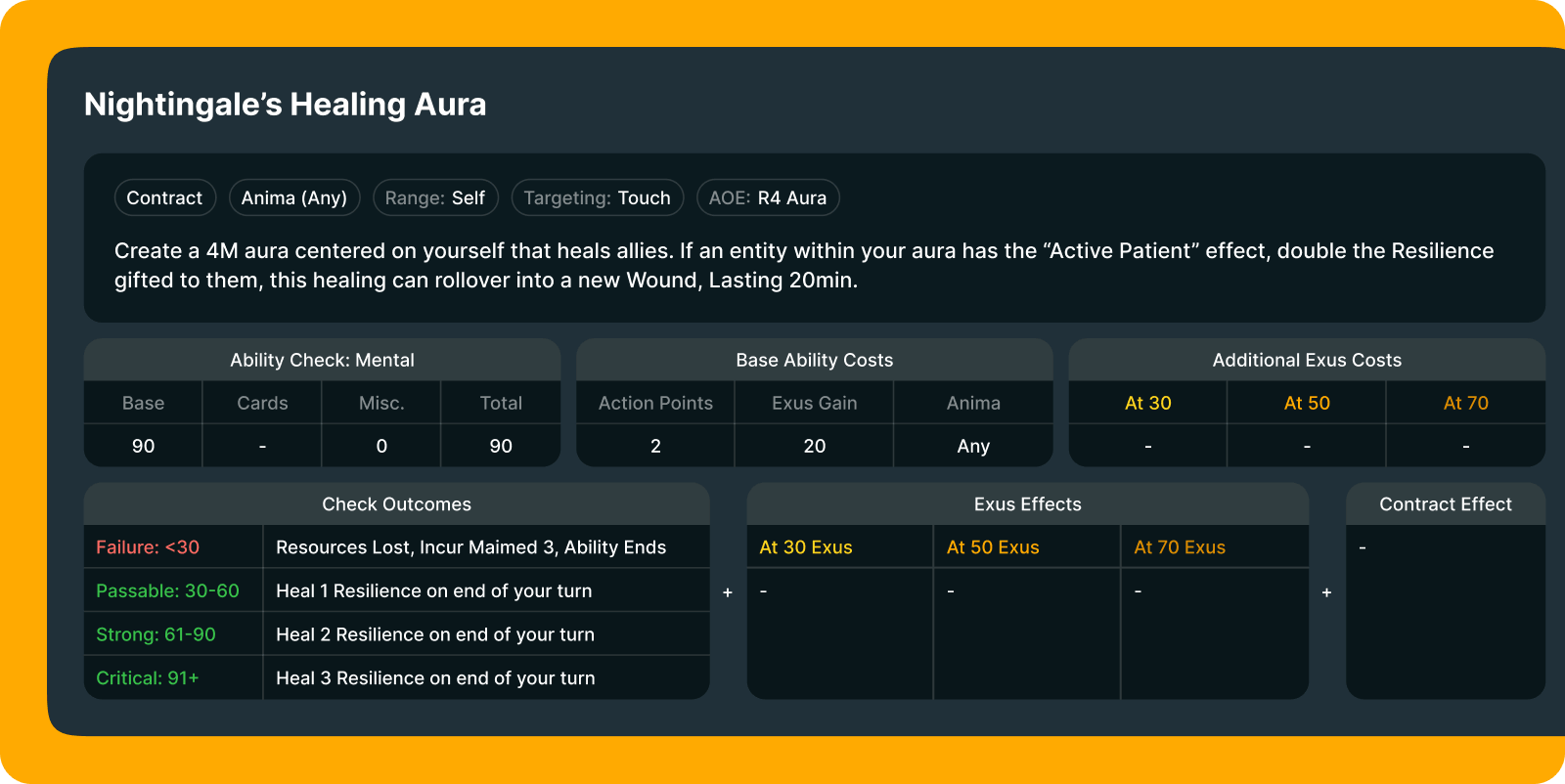Click the Ability Check: Mental header

pyautogui.click(x=322, y=360)
